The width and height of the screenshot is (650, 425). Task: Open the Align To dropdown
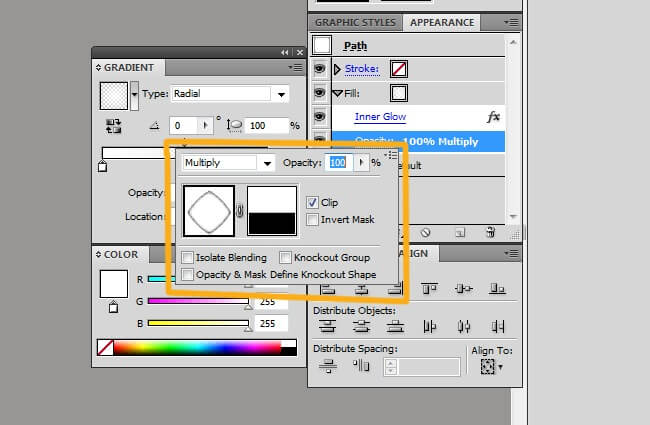(489, 367)
